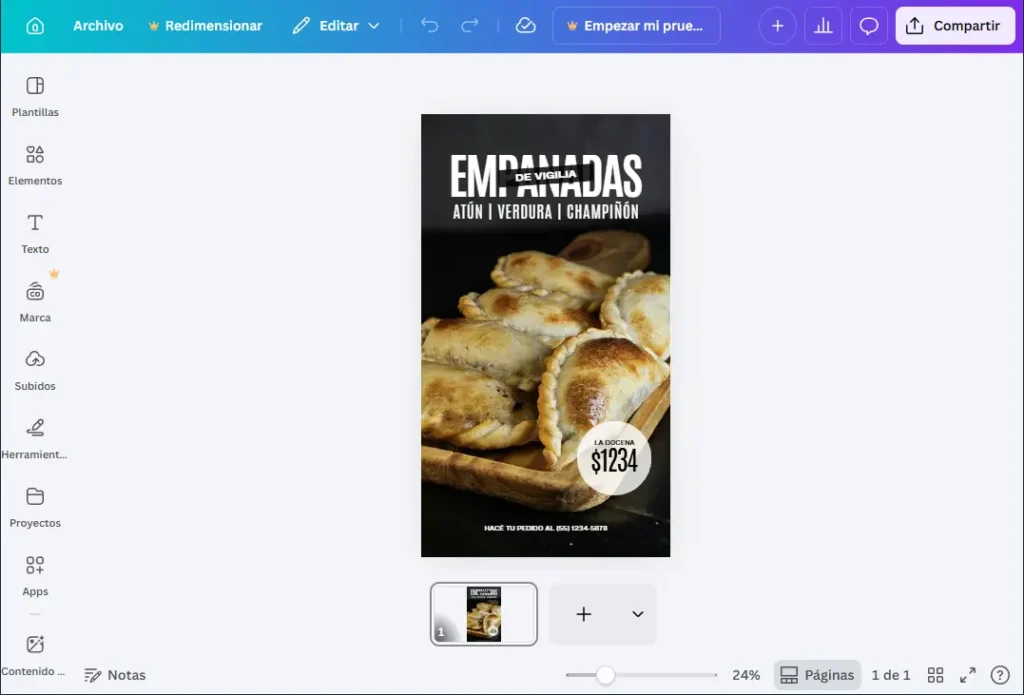Check cloud save status icon
This screenshot has height=695, width=1024.
point(526,26)
